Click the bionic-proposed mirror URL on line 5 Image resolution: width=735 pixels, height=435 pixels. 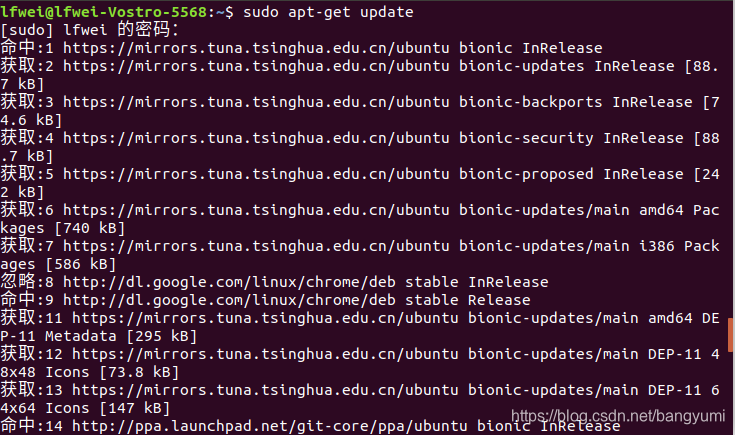click(x=256, y=174)
